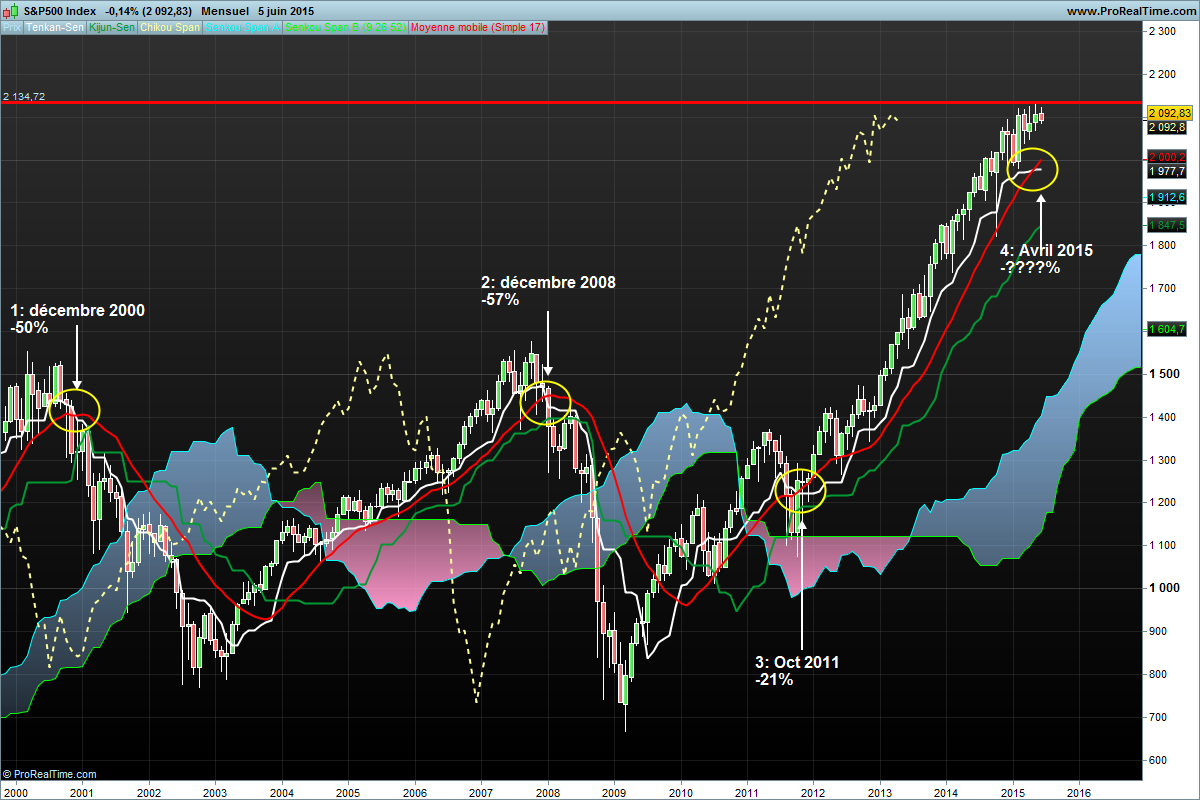Image resolution: width=1200 pixels, height=800 pixels.
Task: Click the green 1 847,5 Kijun price tag
Action: pyautogui.click(x=1166, y=224)
